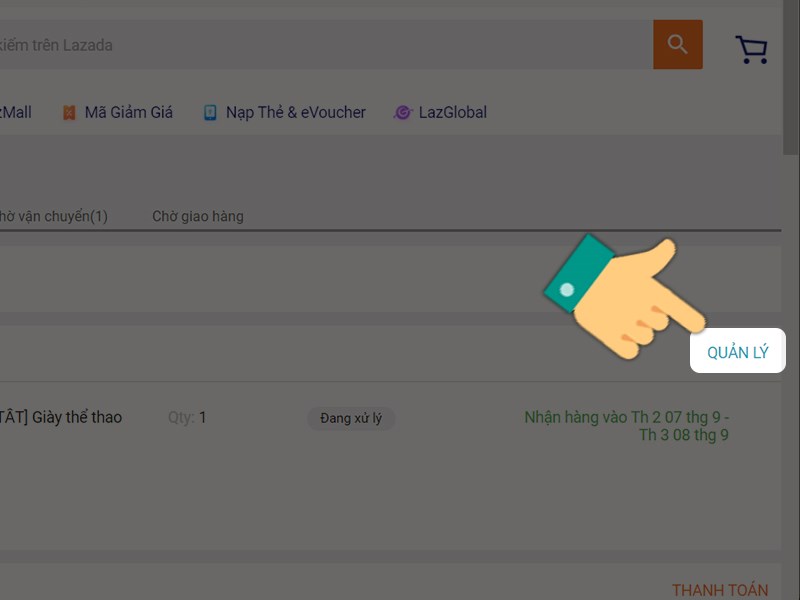Click the orange search magnifier button
The image size is (800, 600).
(x=678, y=44)
